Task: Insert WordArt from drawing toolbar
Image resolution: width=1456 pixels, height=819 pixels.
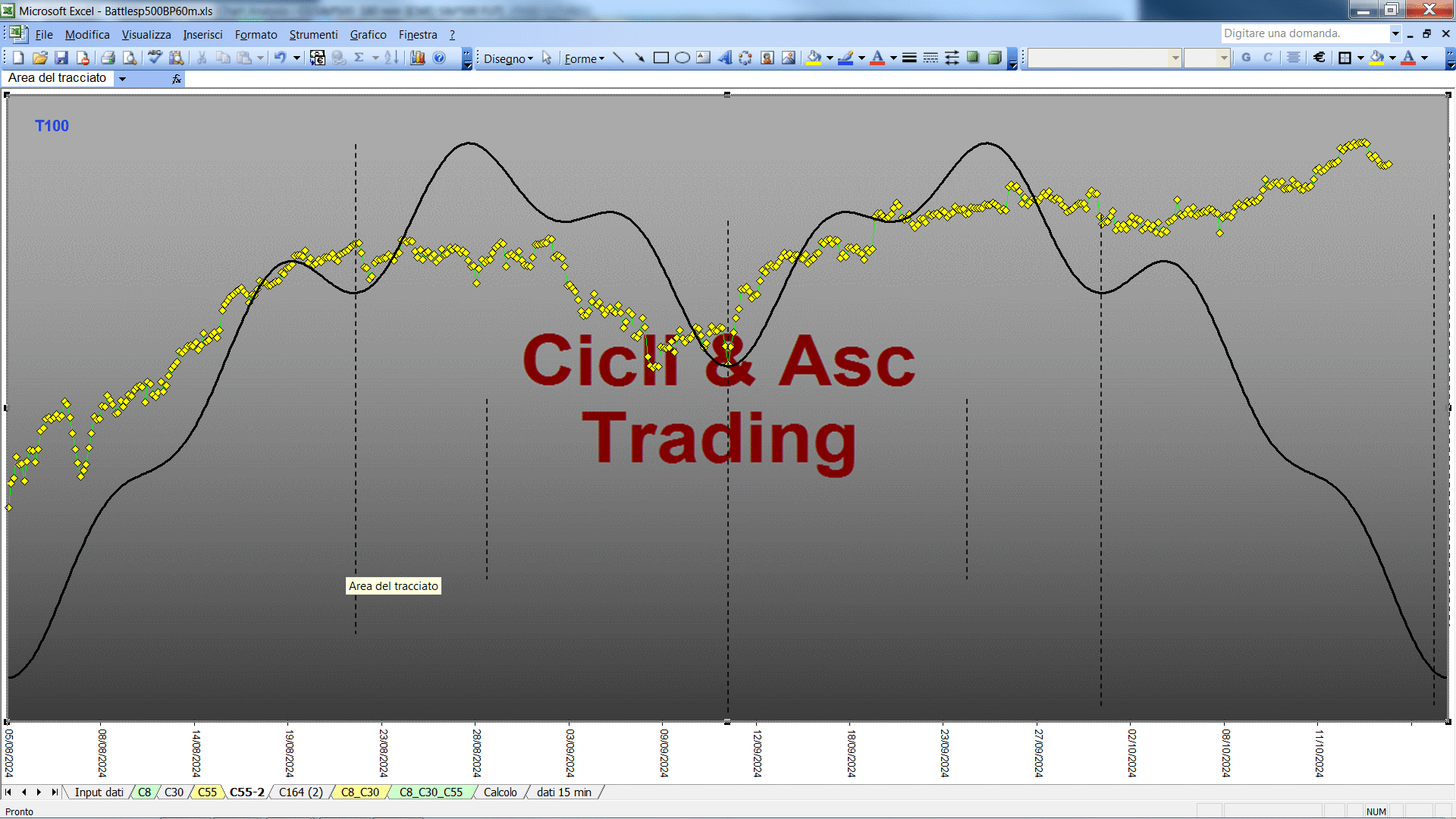Action: tap(725, 58)
